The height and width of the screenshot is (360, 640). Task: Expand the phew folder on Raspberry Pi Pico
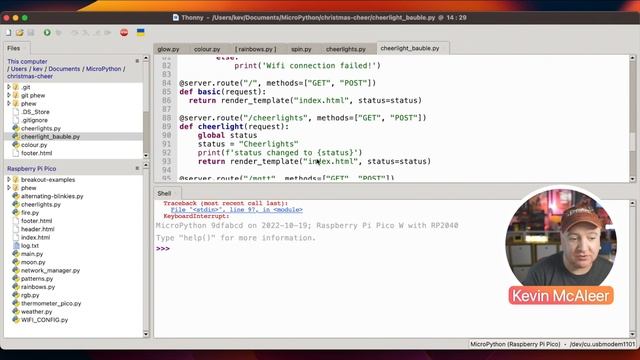pyautogui.click(x=9, y=188)
